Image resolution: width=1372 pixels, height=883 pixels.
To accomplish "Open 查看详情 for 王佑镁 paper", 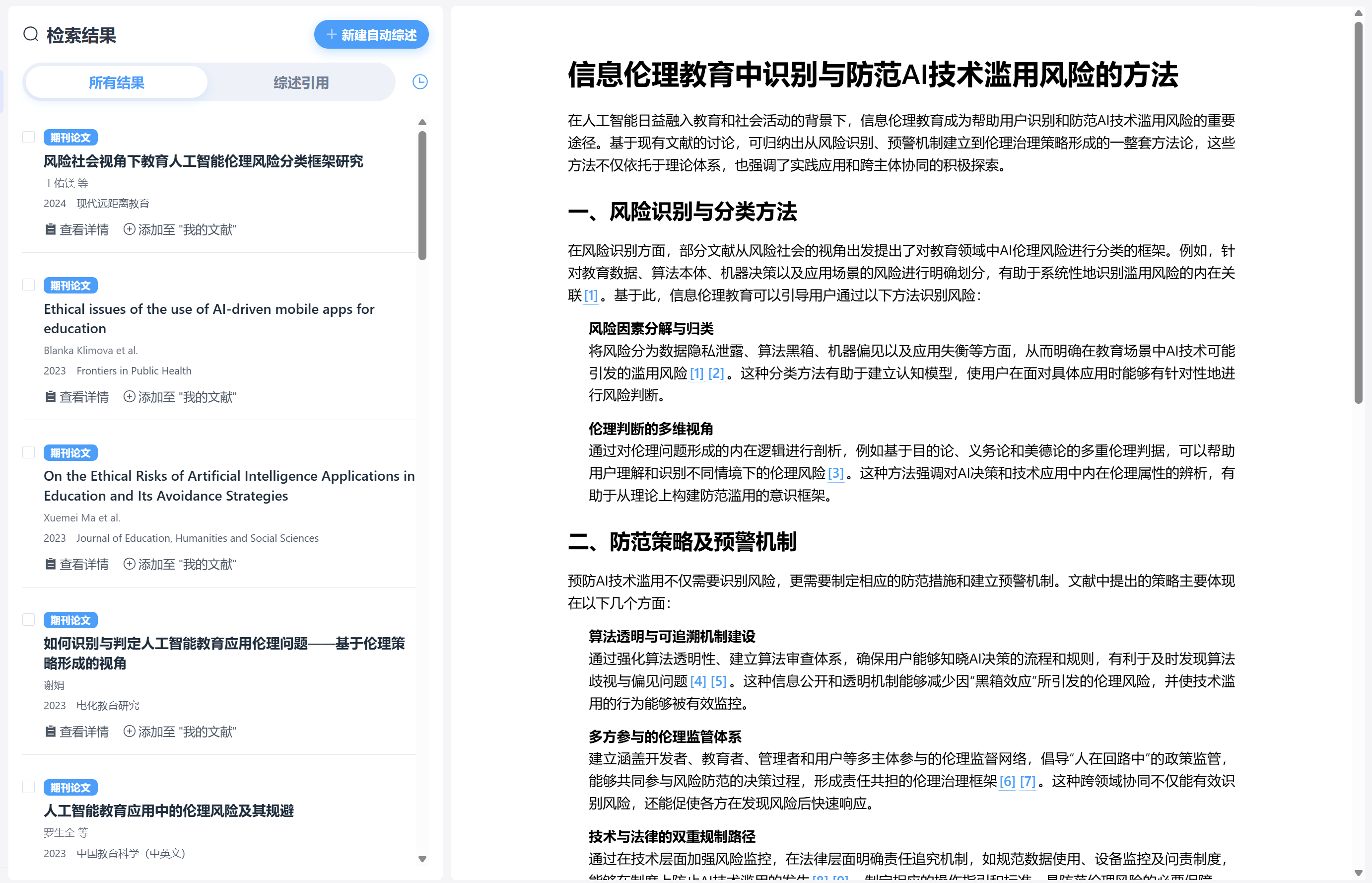I will click(77, 229).
